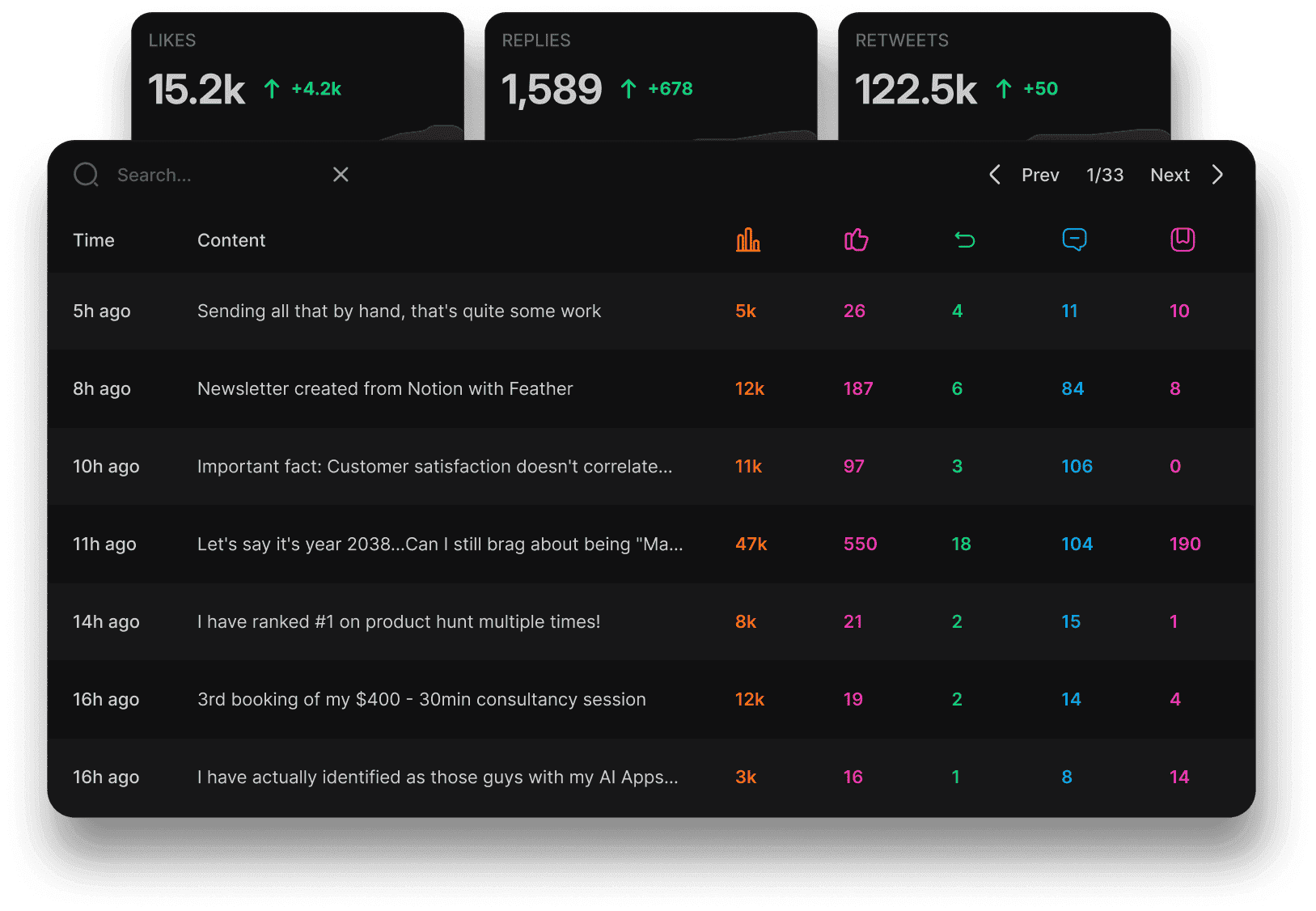
Task: Click the Content column header
Action: coord(231,240)
